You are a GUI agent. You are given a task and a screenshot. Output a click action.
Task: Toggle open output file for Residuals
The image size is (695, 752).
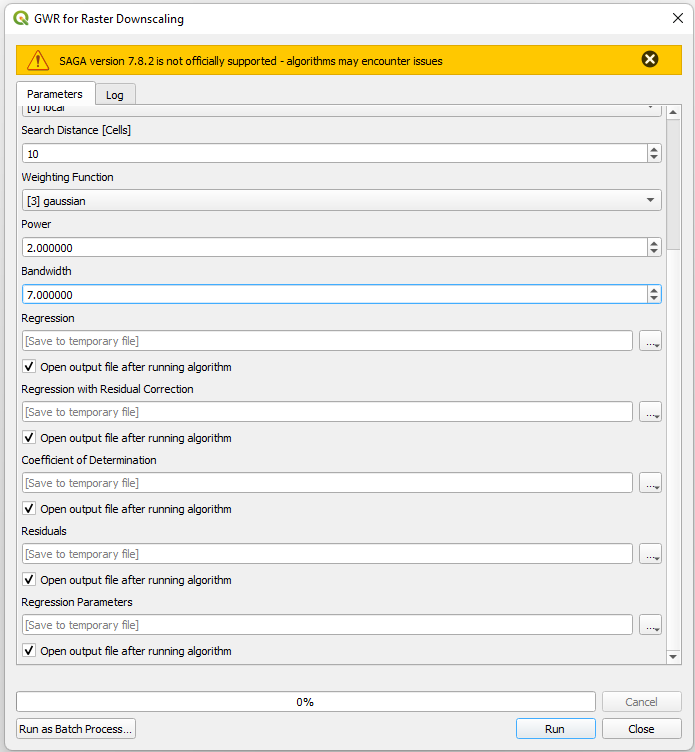click(29, 580)
